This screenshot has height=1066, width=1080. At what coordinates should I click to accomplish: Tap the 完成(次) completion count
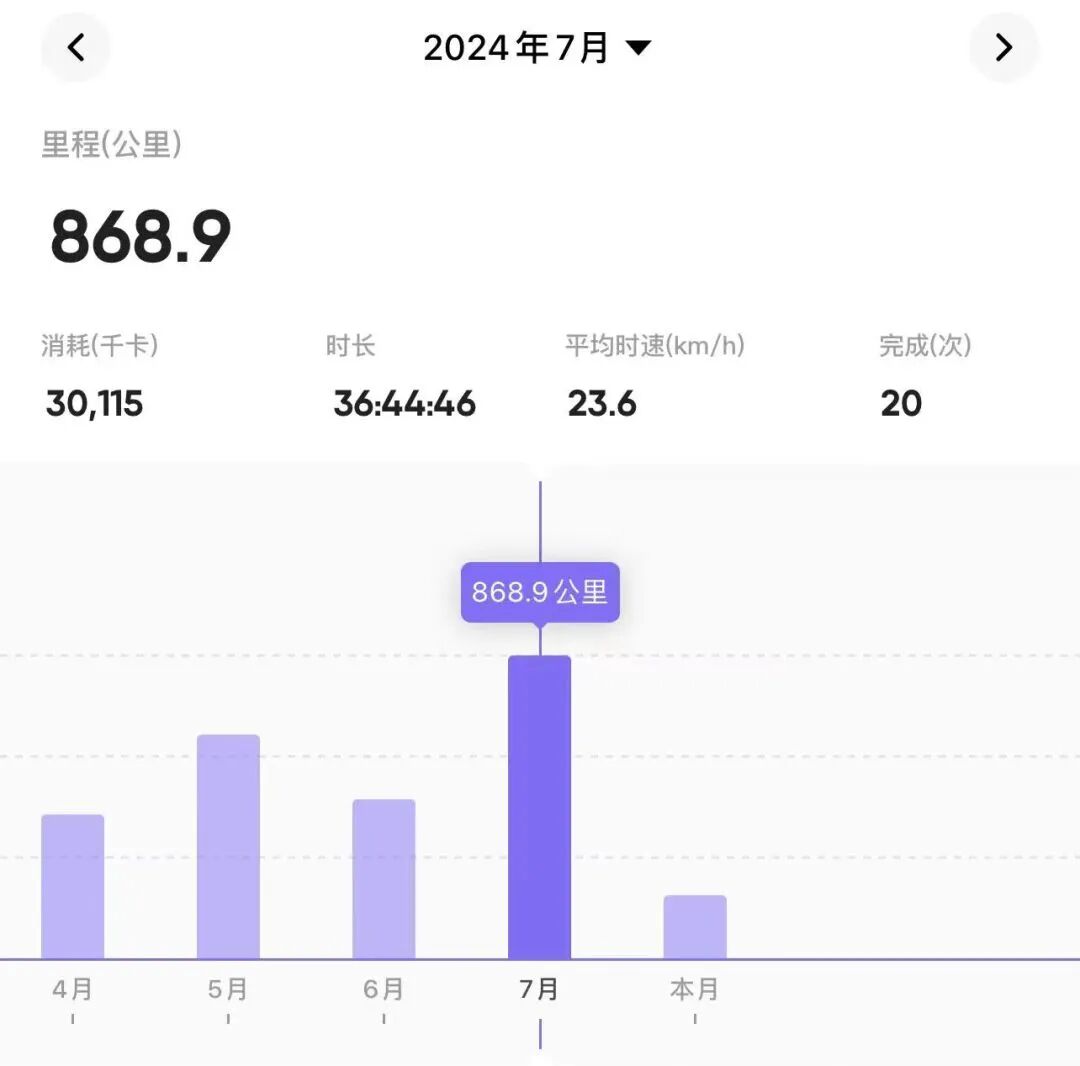click(x=925, y=346)
